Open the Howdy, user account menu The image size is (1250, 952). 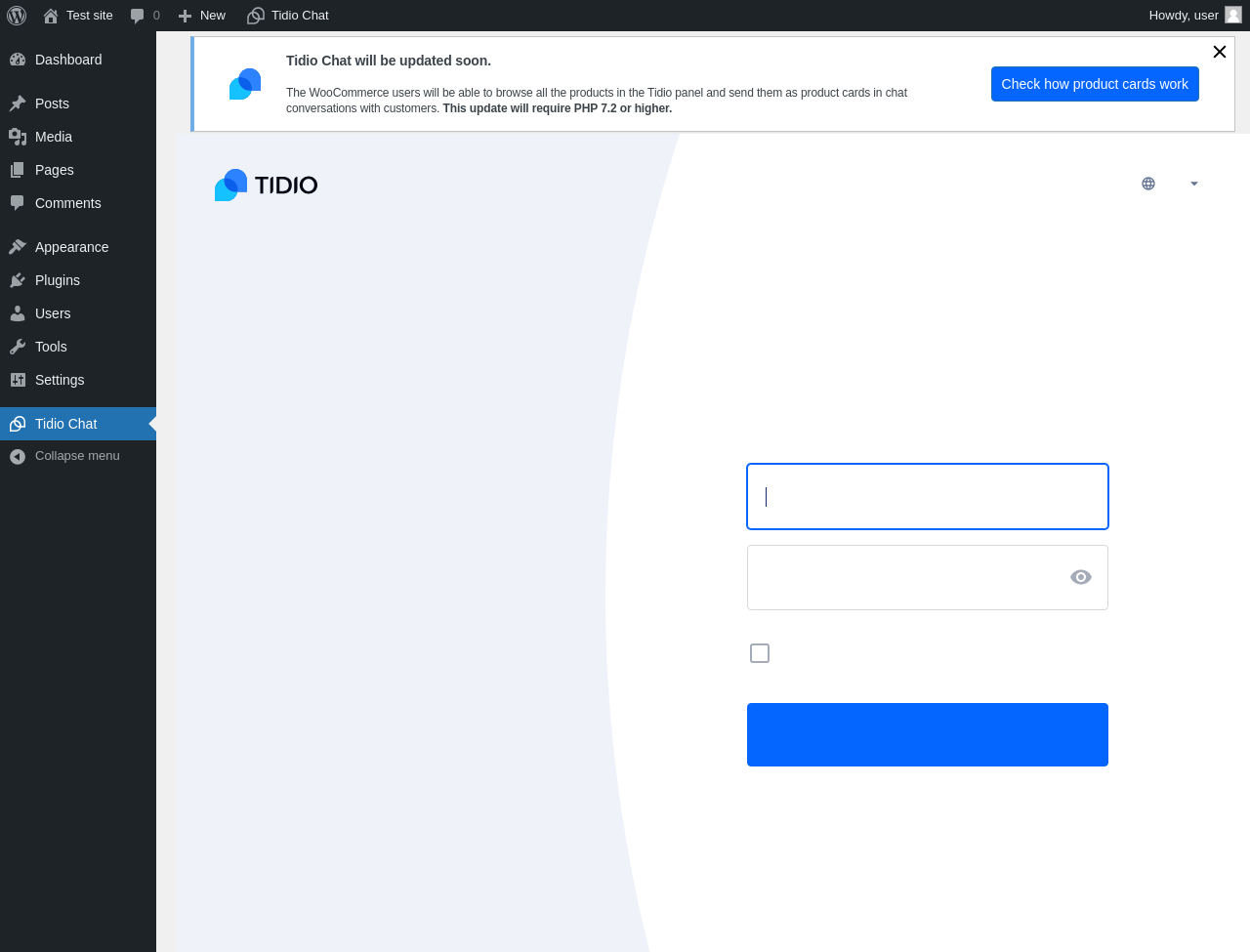(1194, 16)
